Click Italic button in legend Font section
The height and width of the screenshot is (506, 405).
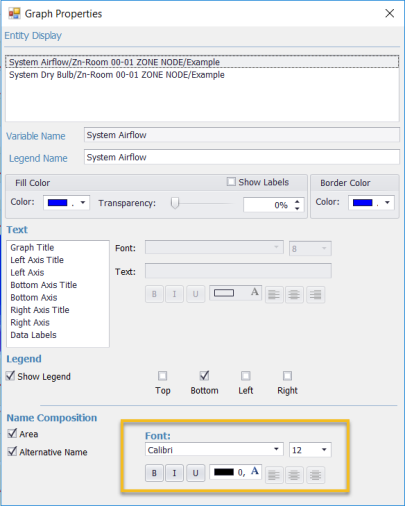click(174, 473)
